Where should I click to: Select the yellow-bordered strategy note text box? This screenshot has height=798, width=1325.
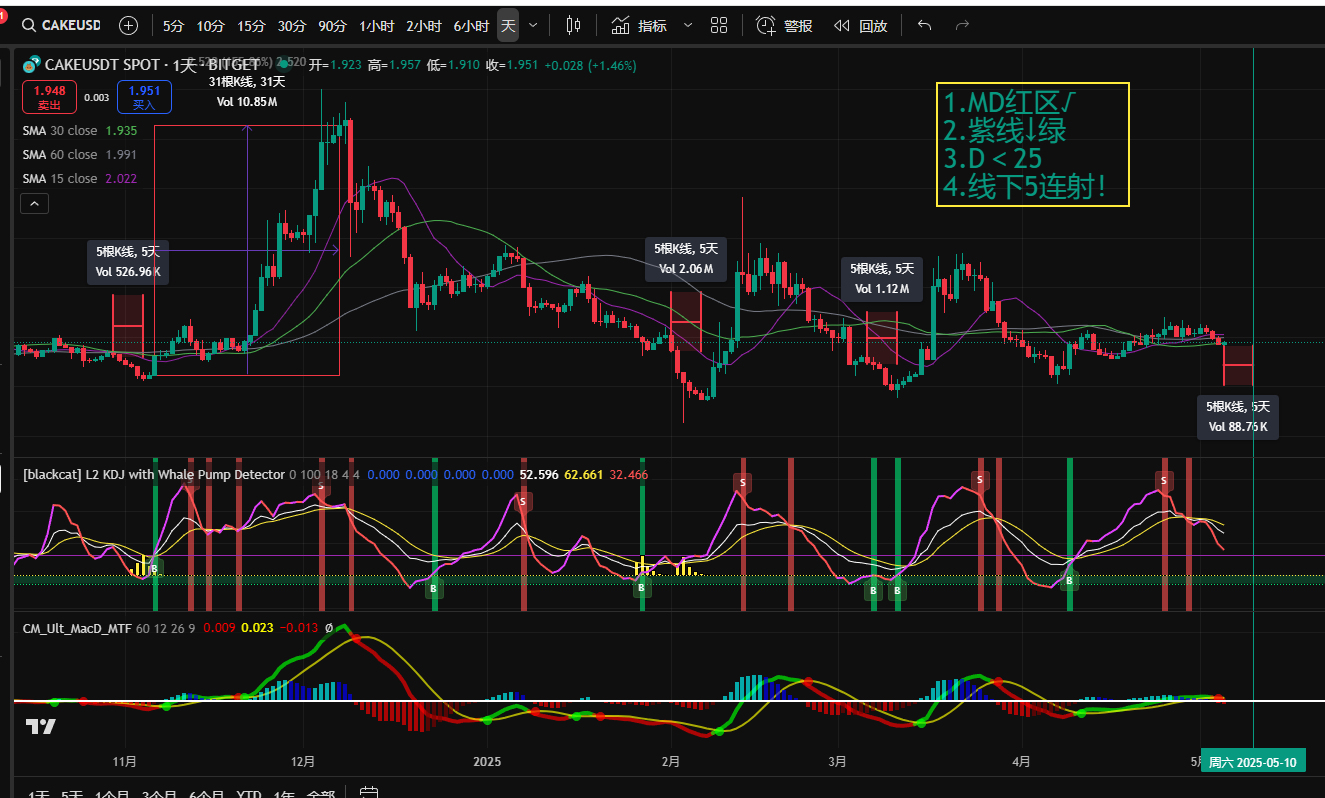(x=1033, y=144)
